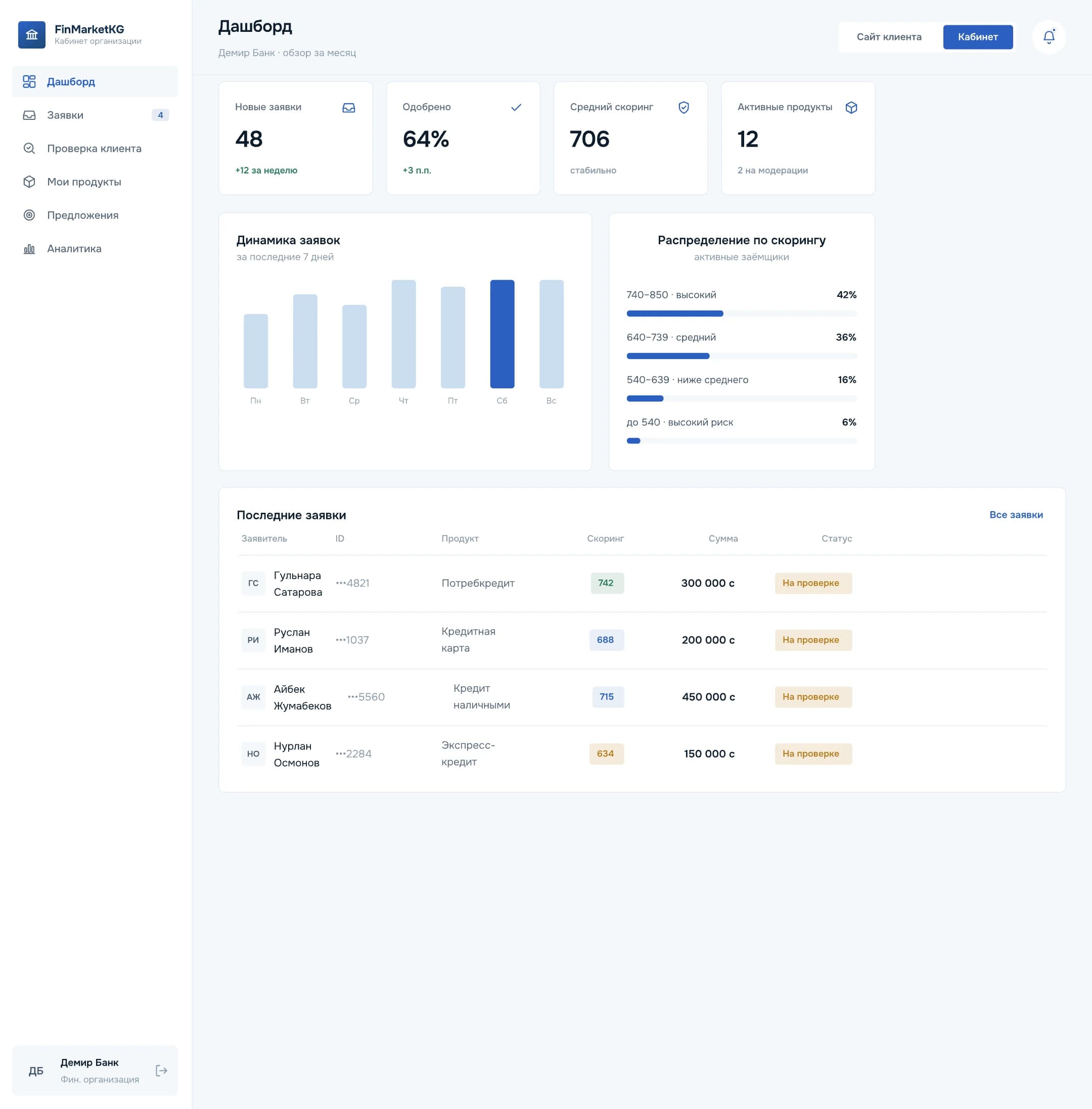Open Дашборд in the sidebar
The height and width of the screenshot is (1109, 1092).
point(95,81)
